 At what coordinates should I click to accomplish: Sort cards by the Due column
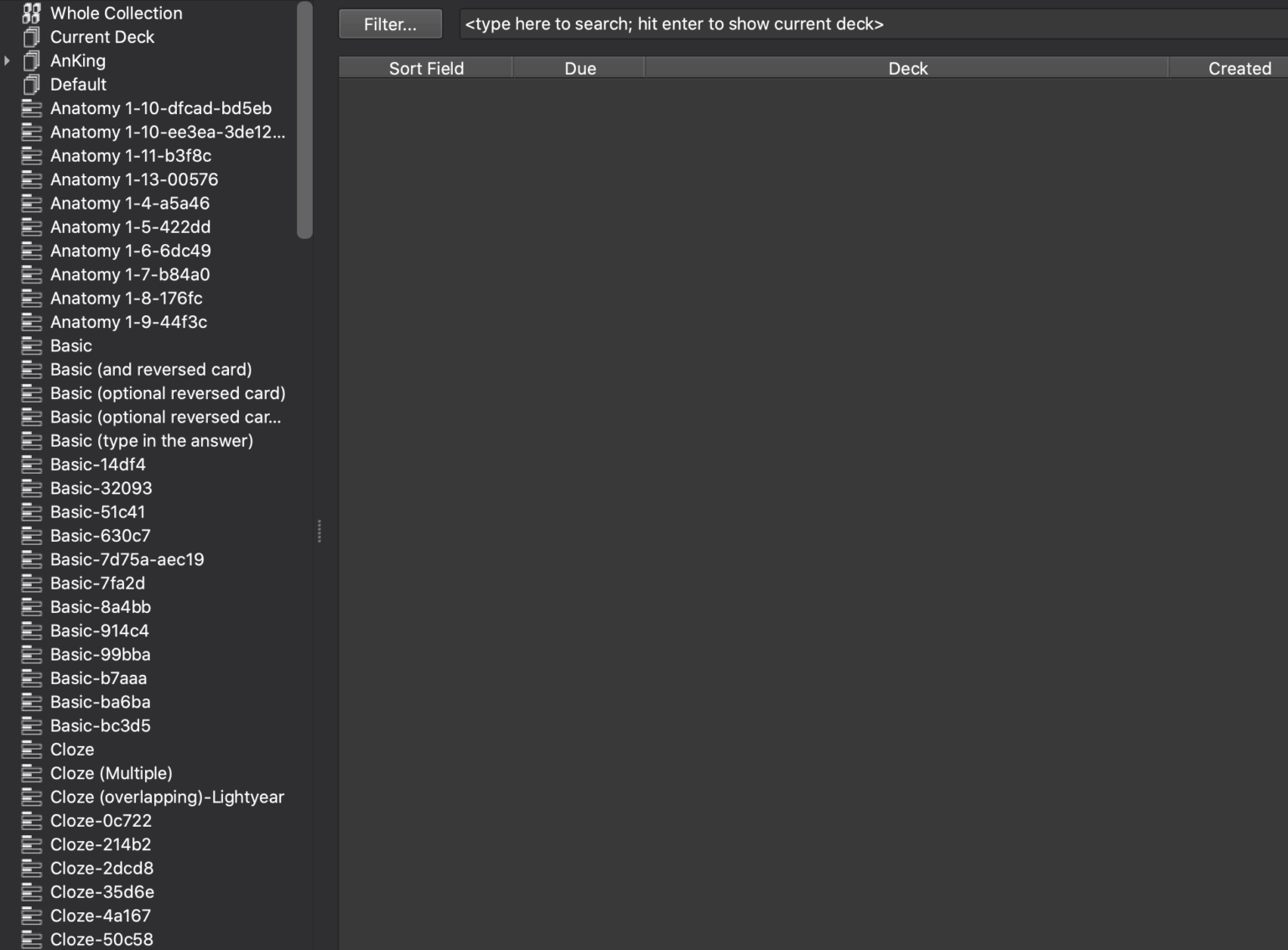pos(579,68)
